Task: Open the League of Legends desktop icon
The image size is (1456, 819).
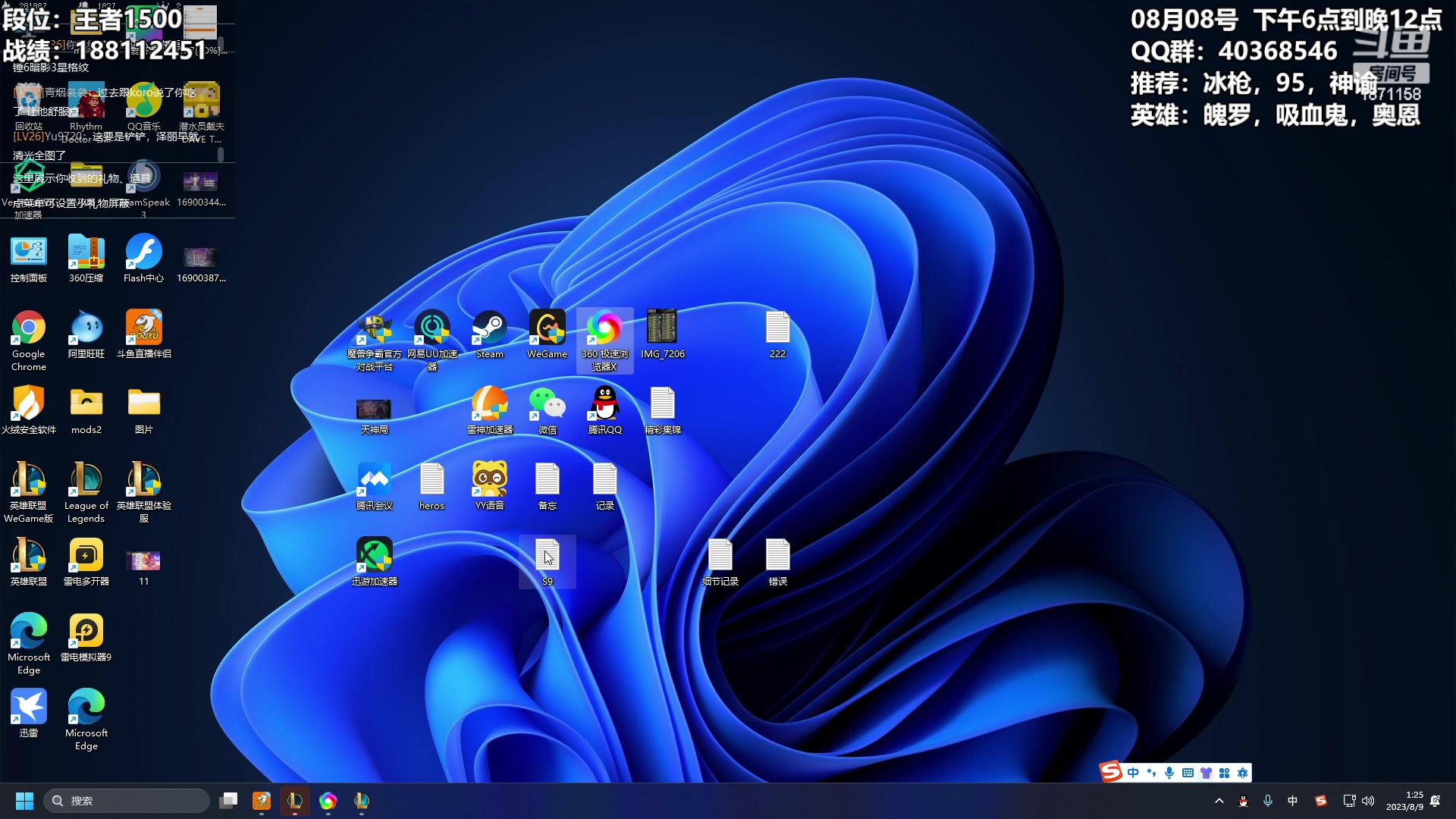Action: click(x=86, y=491)
